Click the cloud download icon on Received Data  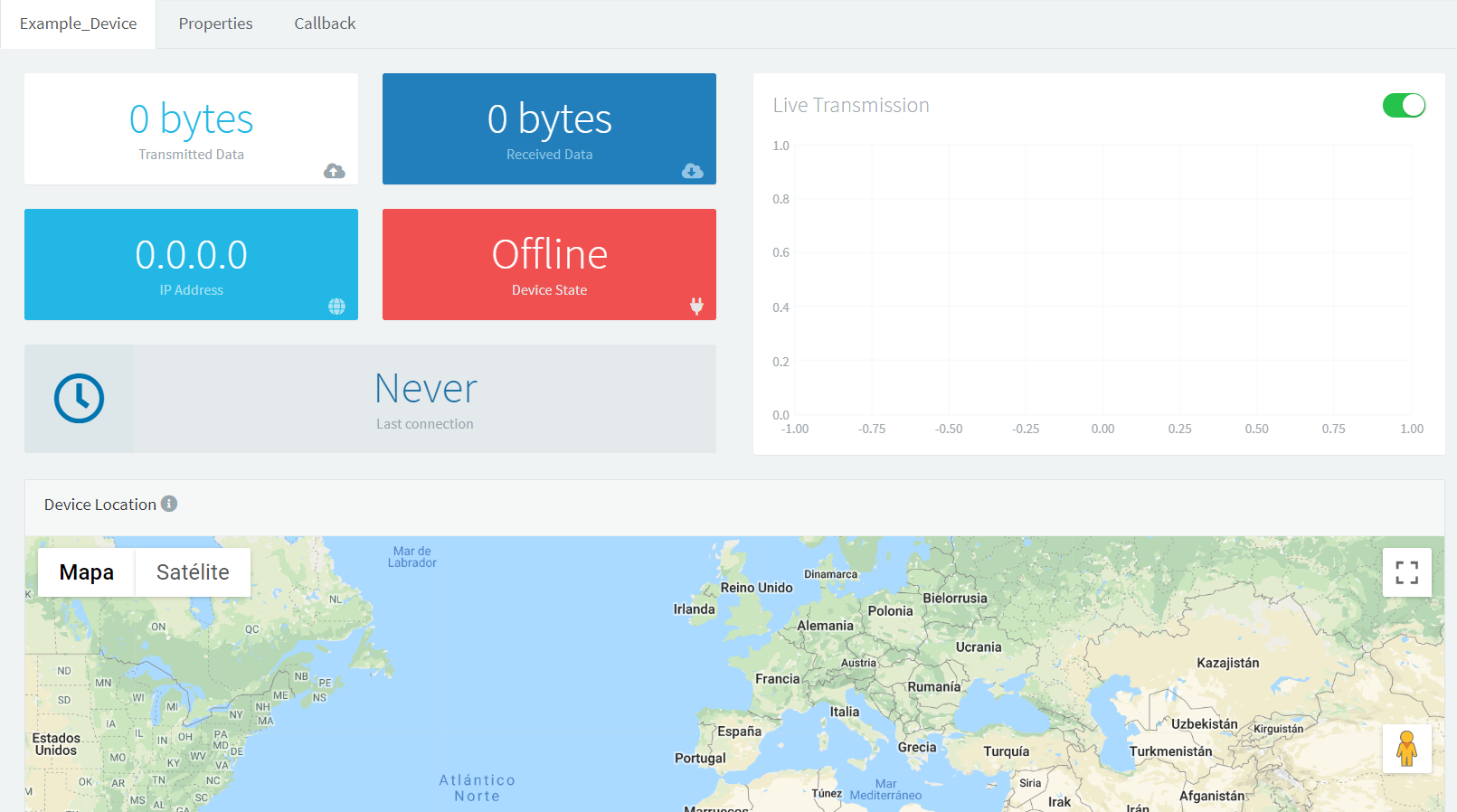(692, 171)
